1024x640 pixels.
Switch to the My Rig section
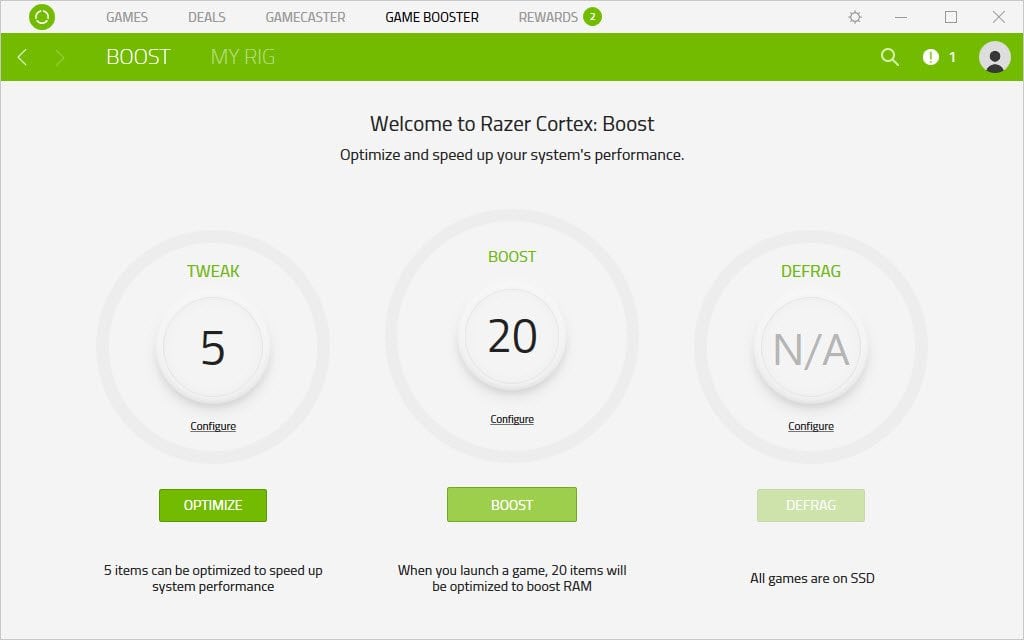point(242,57)
